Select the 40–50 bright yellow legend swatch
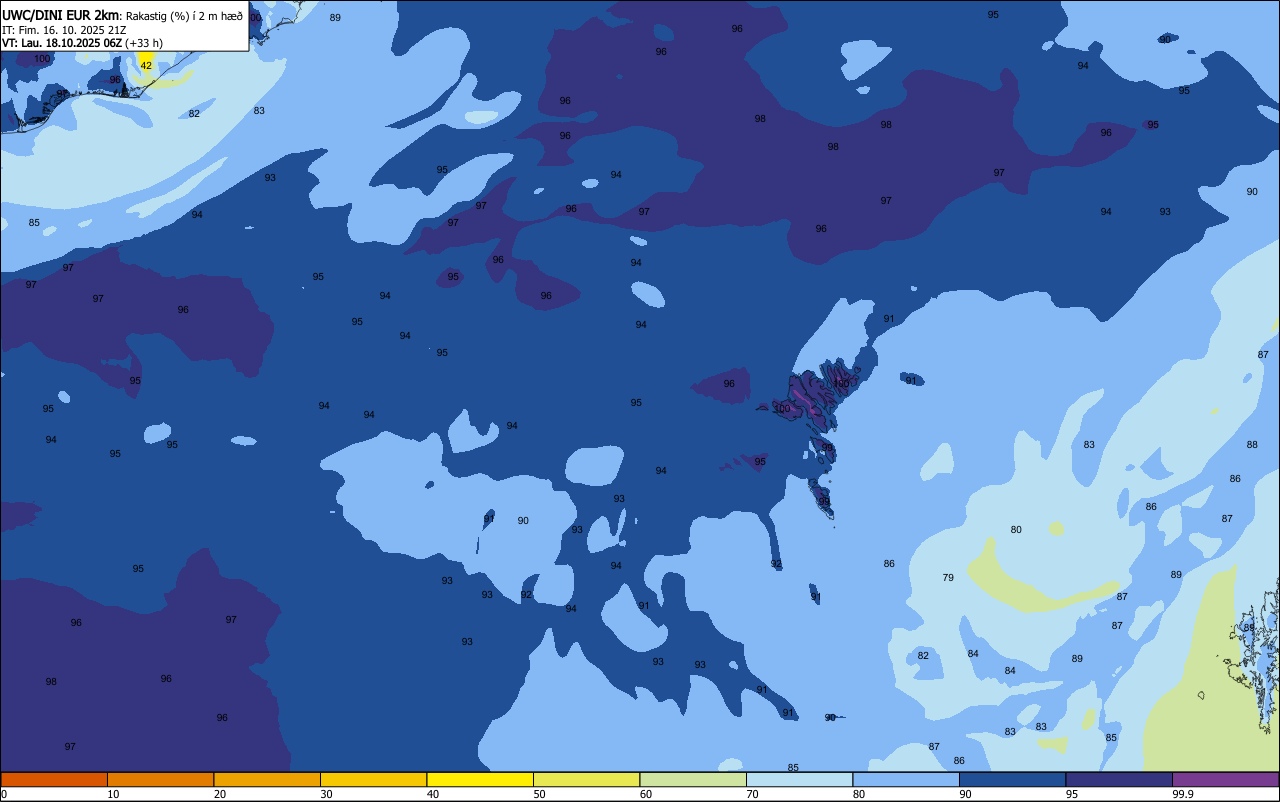This screenshot has width=1280, height=802. [480, 779]
